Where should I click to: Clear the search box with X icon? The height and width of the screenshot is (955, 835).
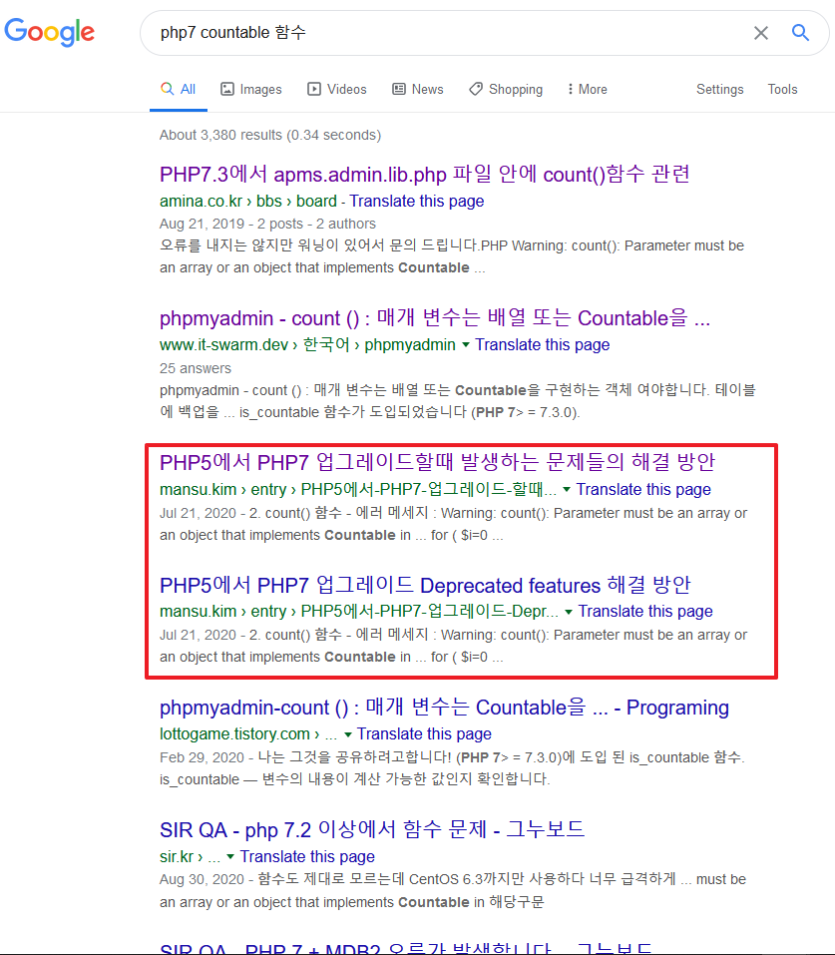761,33
